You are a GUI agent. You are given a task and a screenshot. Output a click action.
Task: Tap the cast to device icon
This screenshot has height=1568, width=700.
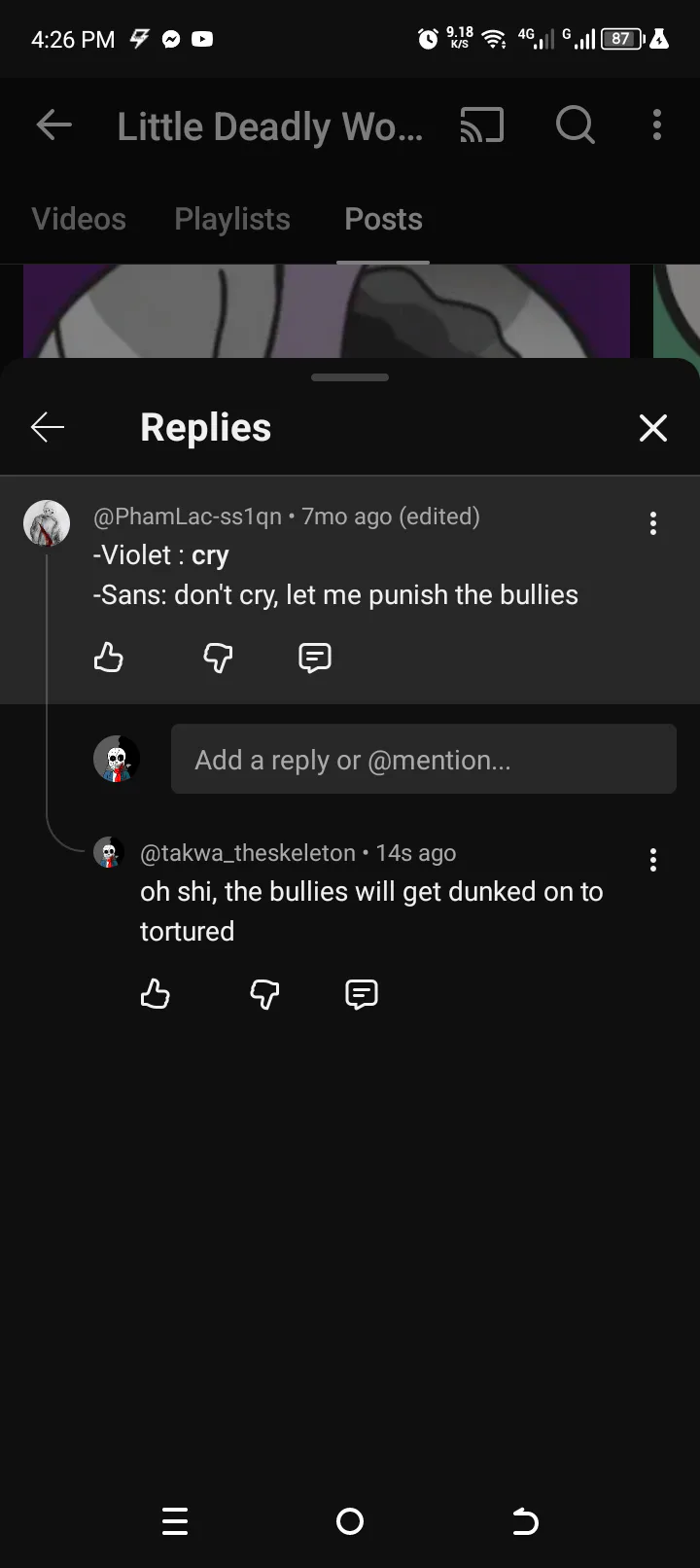point(481,125)
